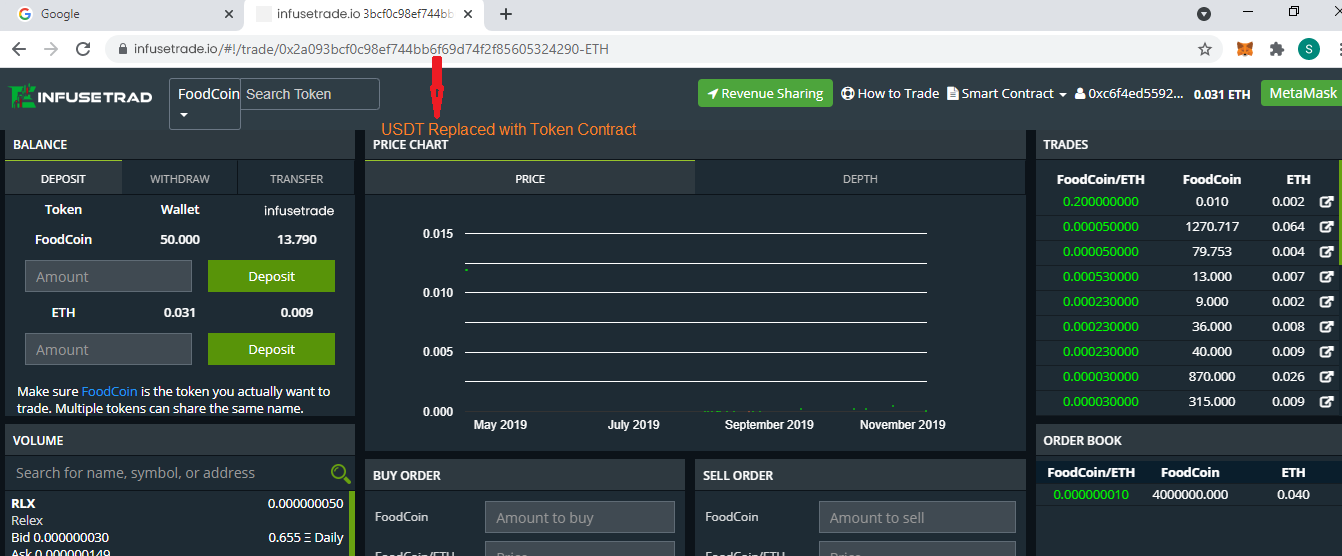Open external link for 1270.717 trade
Screen dimensions: 1342x556
[1326, 227]
